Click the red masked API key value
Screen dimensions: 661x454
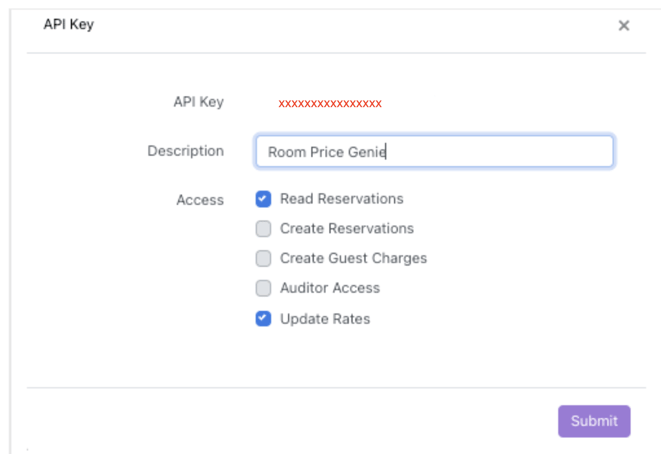tap(330, 103)
